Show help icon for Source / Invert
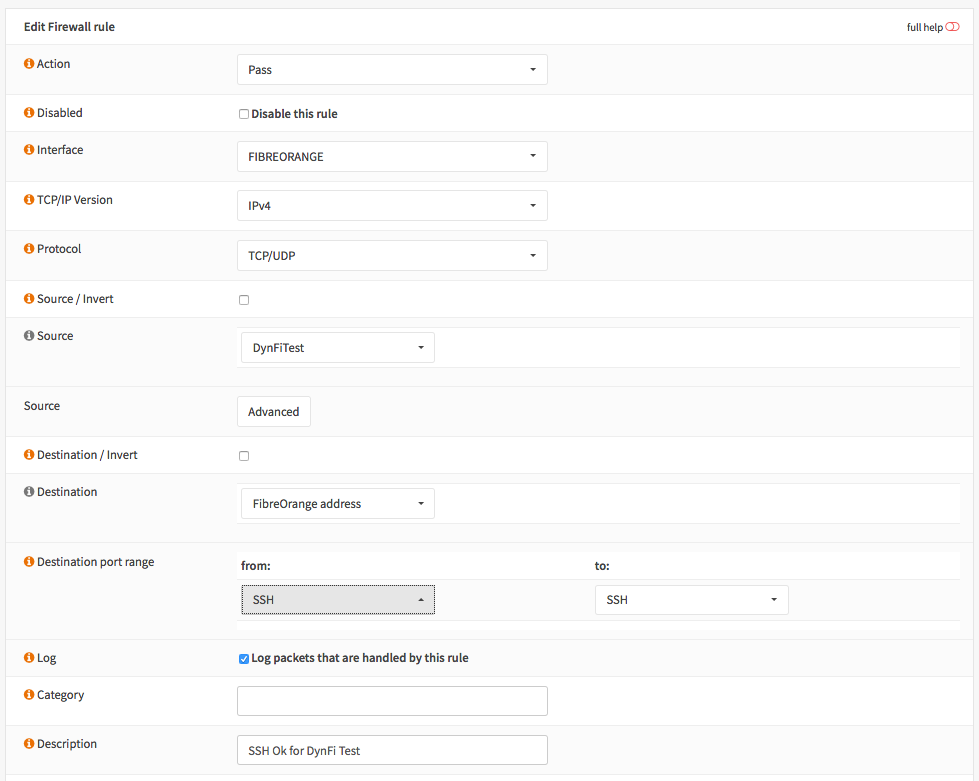 pyautogui.click(x=29, y=298)
